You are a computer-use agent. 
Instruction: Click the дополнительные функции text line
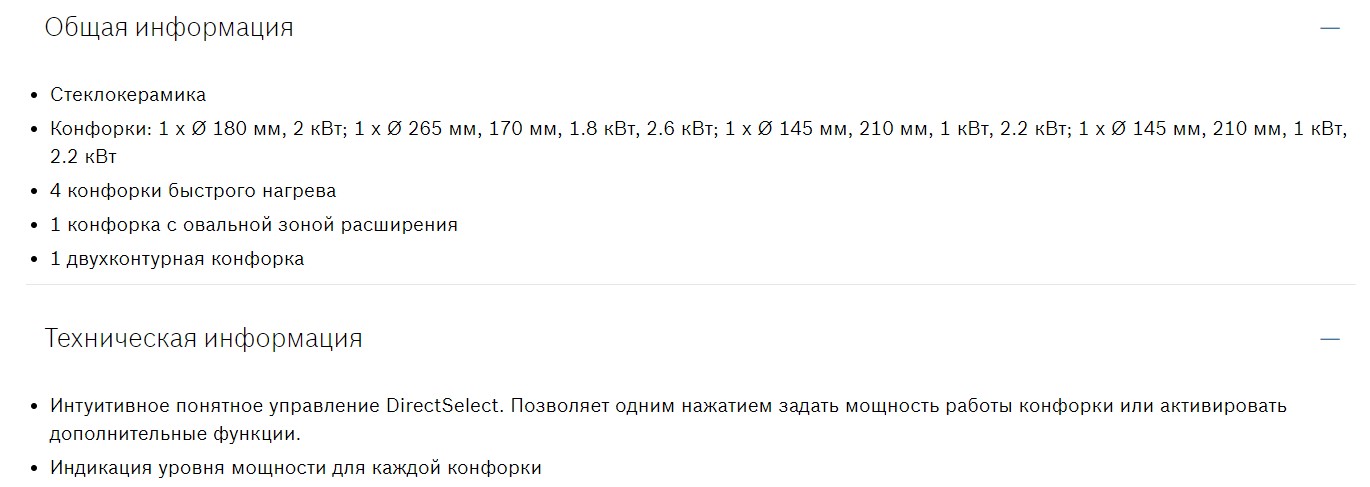pos(175,435)
